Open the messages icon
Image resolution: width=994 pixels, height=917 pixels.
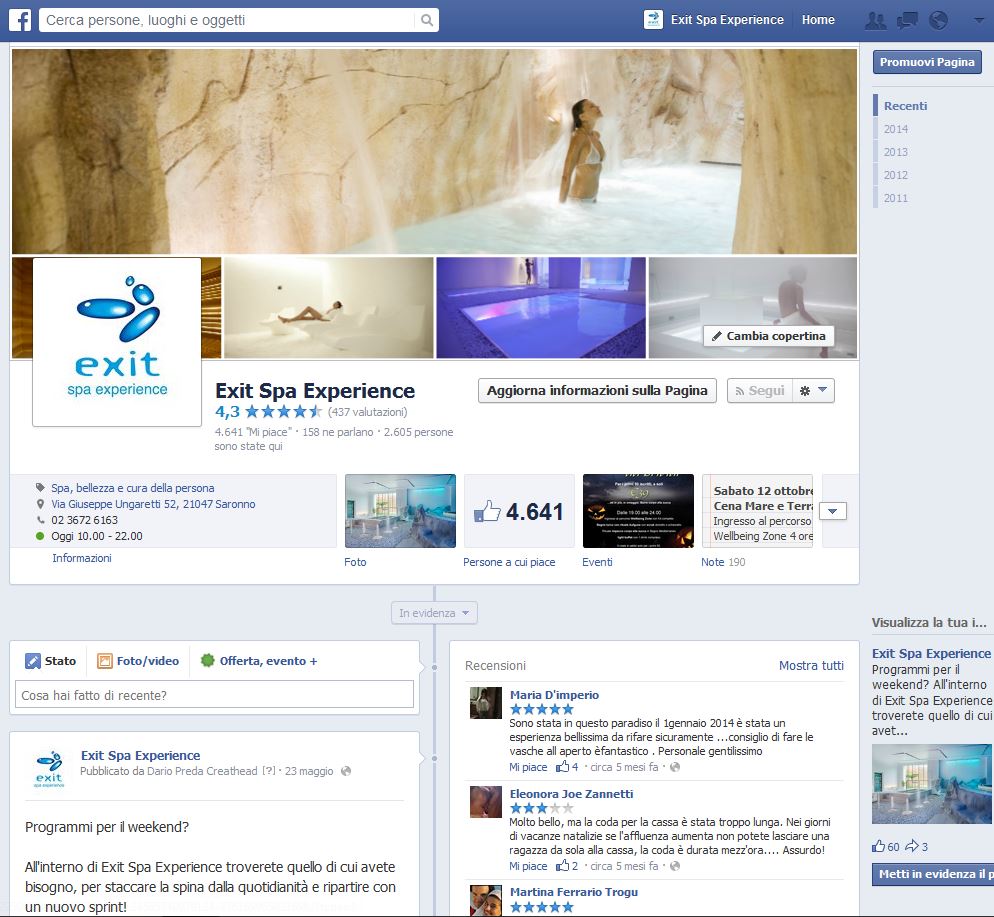pos(907,20)
